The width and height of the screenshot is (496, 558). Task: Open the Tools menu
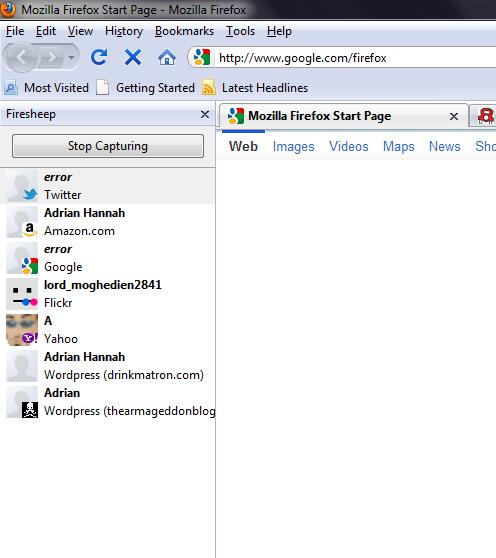241,31
